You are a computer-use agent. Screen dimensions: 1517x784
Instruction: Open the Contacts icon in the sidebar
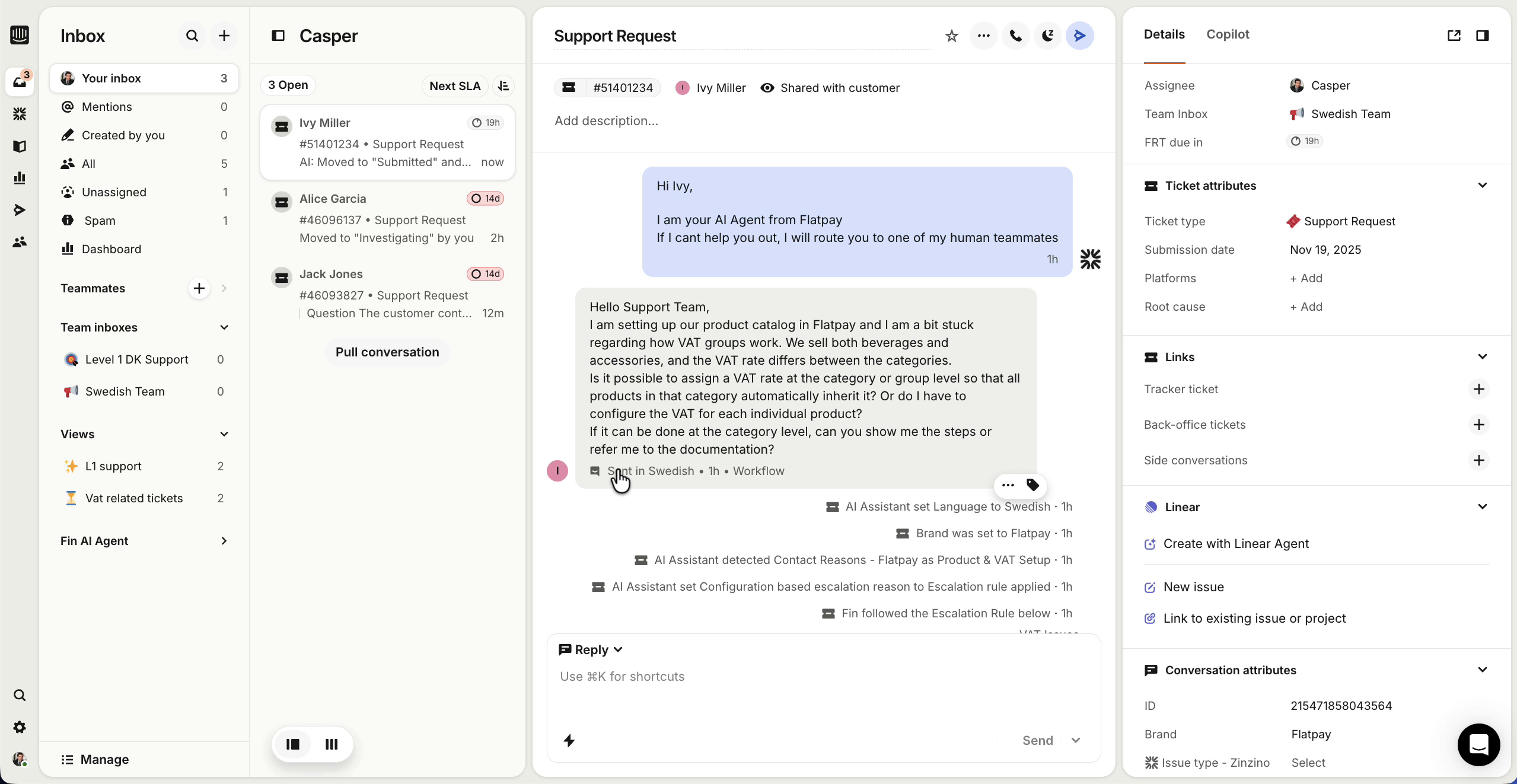pos(20,241)
